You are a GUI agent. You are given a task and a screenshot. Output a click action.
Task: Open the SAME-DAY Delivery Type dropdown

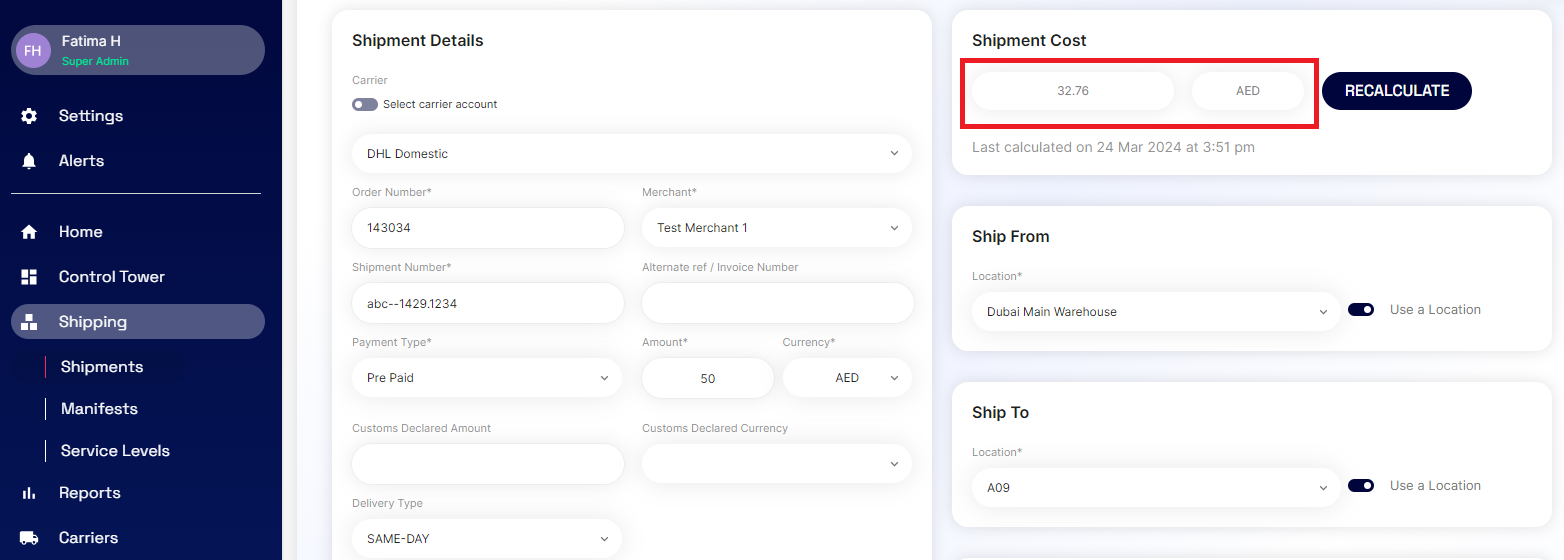pyautogui.click(x=486, y=539)
